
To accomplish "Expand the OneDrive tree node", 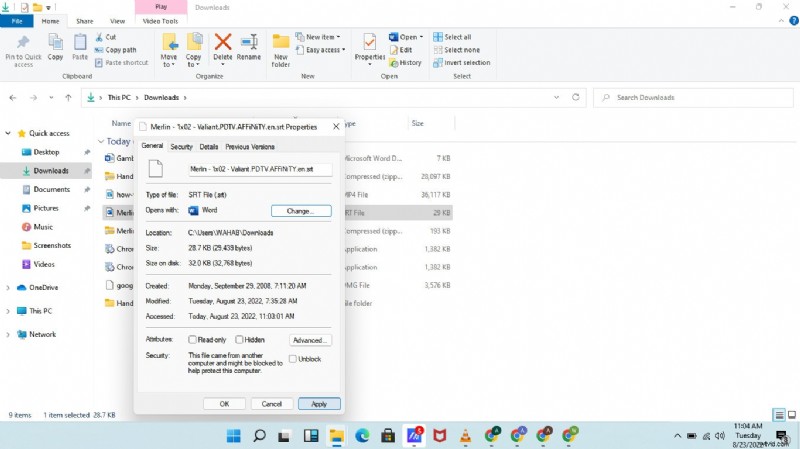I will click(9, 287).
